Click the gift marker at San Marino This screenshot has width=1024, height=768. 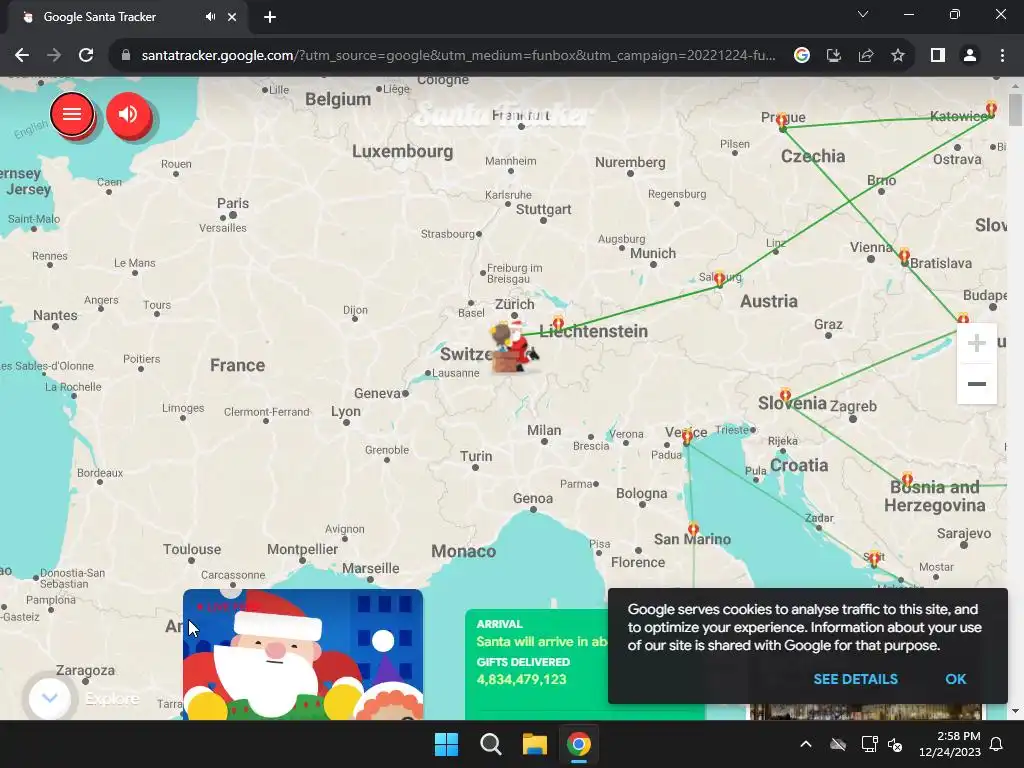[x=693, y=529]
